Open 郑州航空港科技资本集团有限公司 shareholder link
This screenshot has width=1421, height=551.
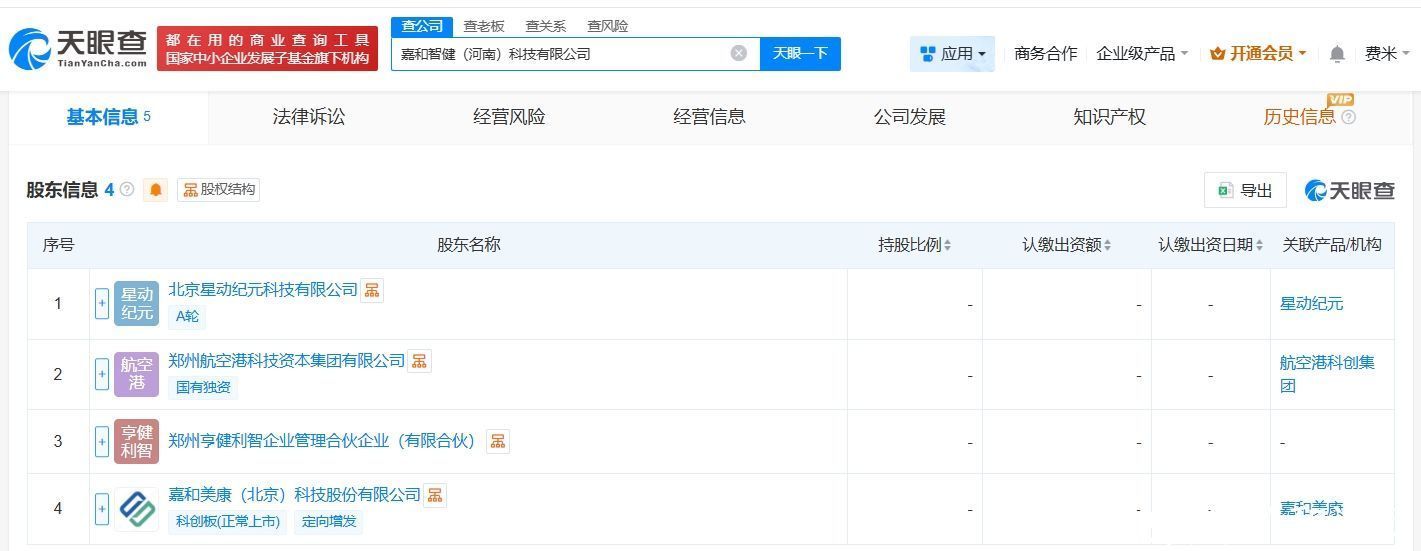[x=287, y=361]
